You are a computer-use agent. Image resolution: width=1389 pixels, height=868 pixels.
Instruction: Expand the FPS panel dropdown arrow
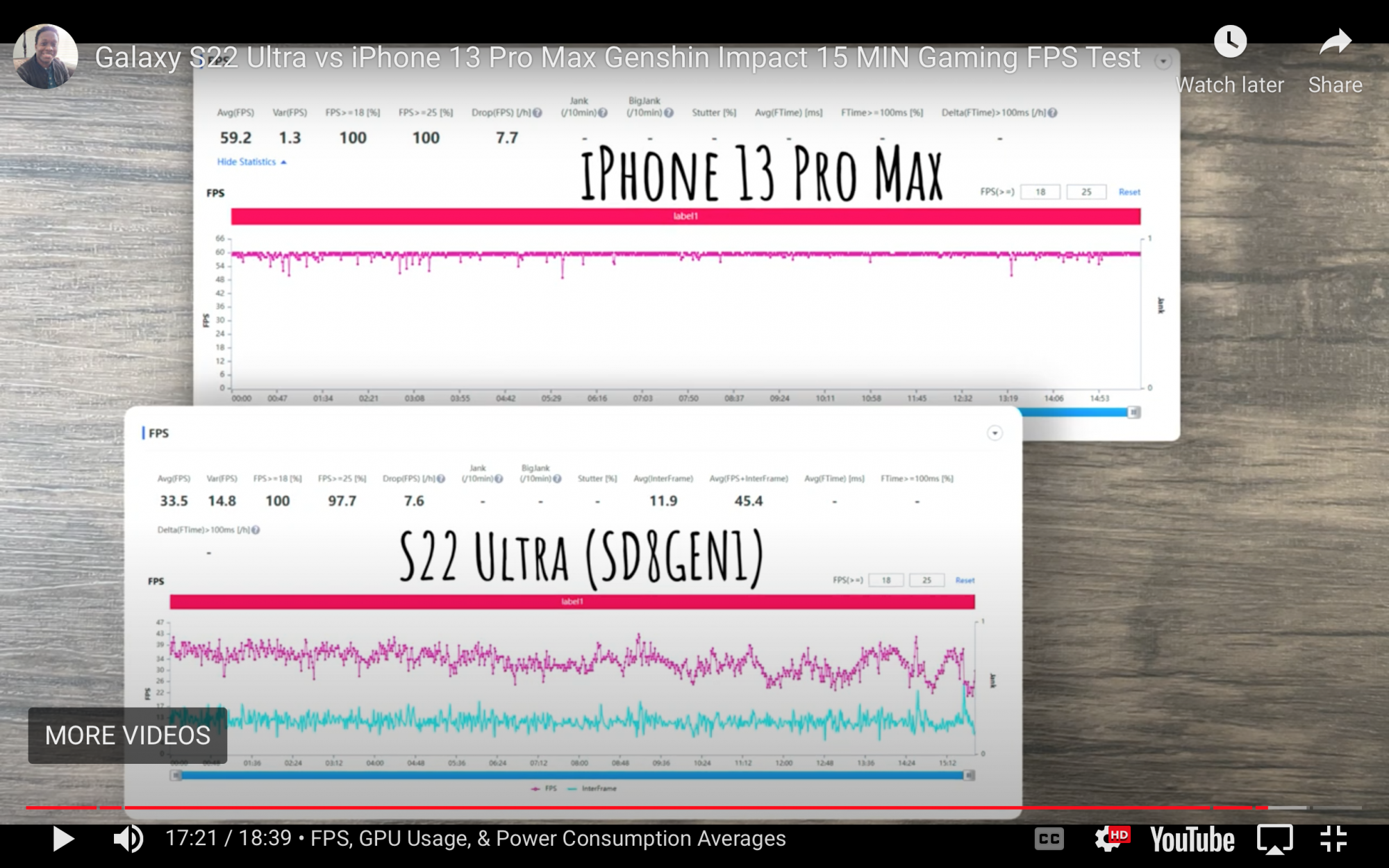coord(995,433)
